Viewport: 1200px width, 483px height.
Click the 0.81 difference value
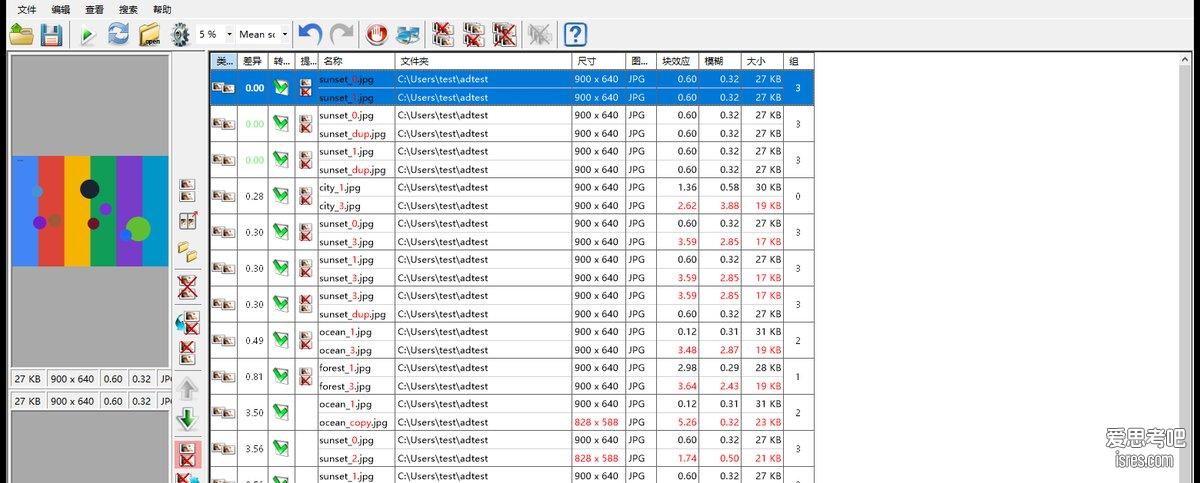point(254,376)
